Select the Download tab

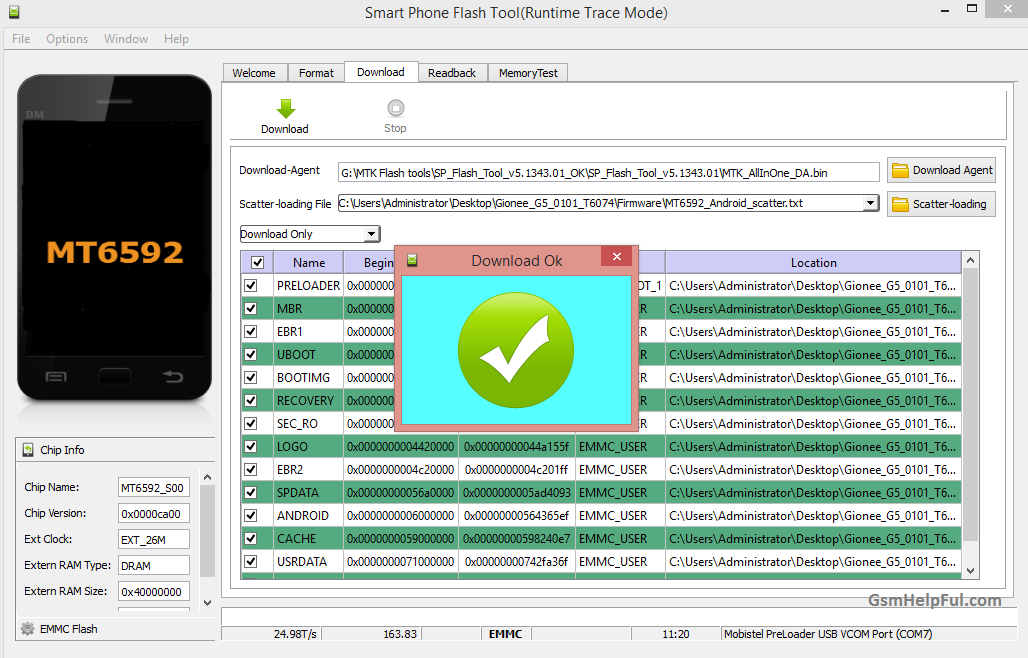pyautogui.click(x=381, y=72)
